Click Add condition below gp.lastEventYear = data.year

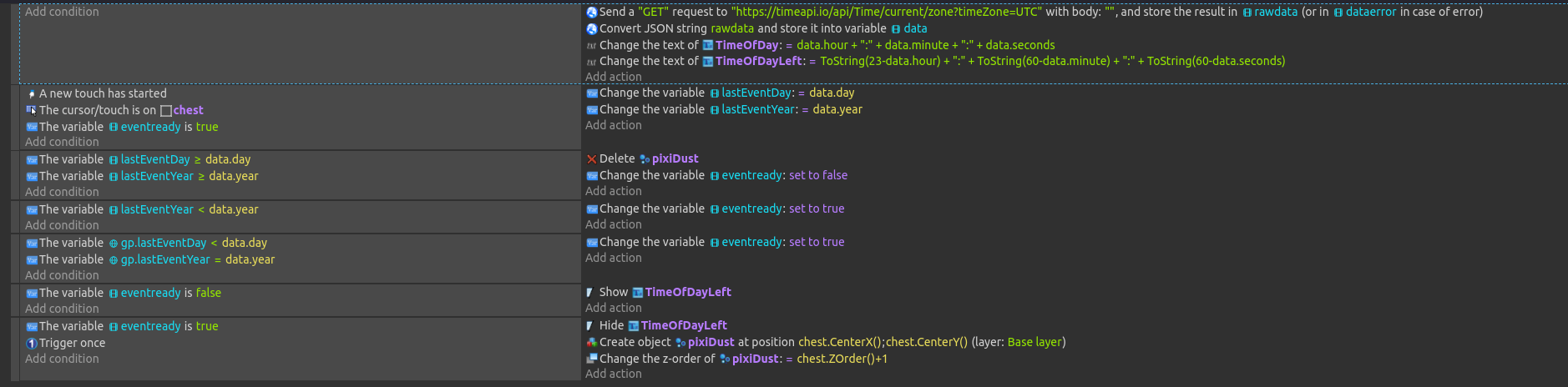pyautogui.click(x=62, y=275)
